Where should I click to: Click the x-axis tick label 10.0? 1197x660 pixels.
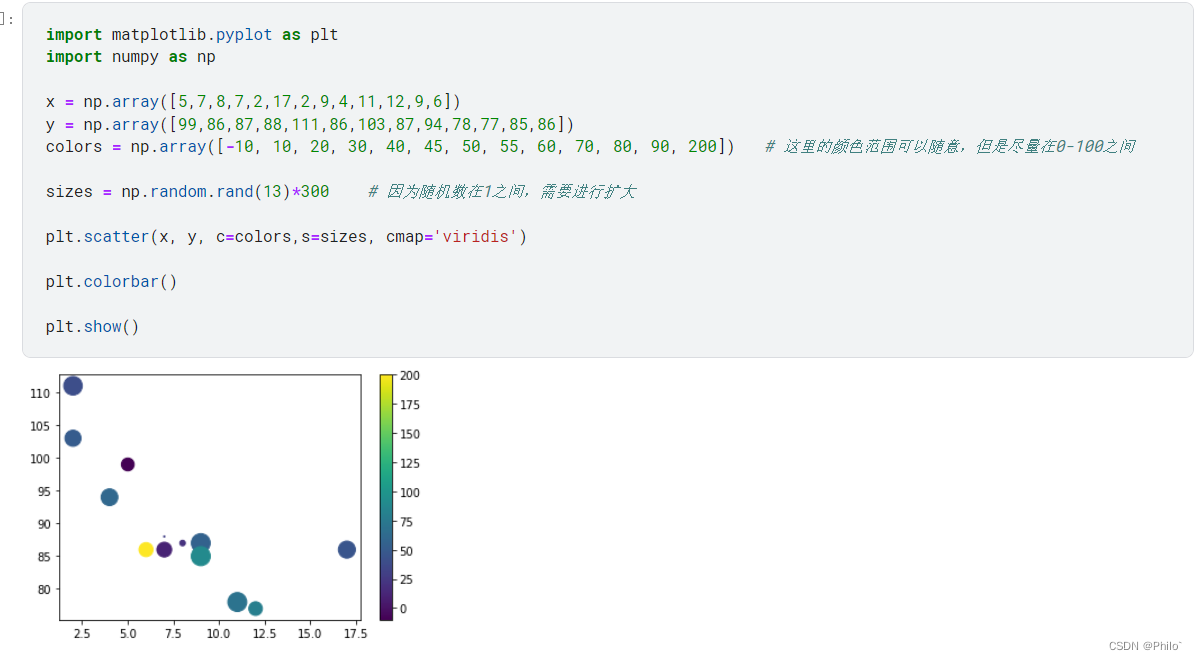coord(218,633)
